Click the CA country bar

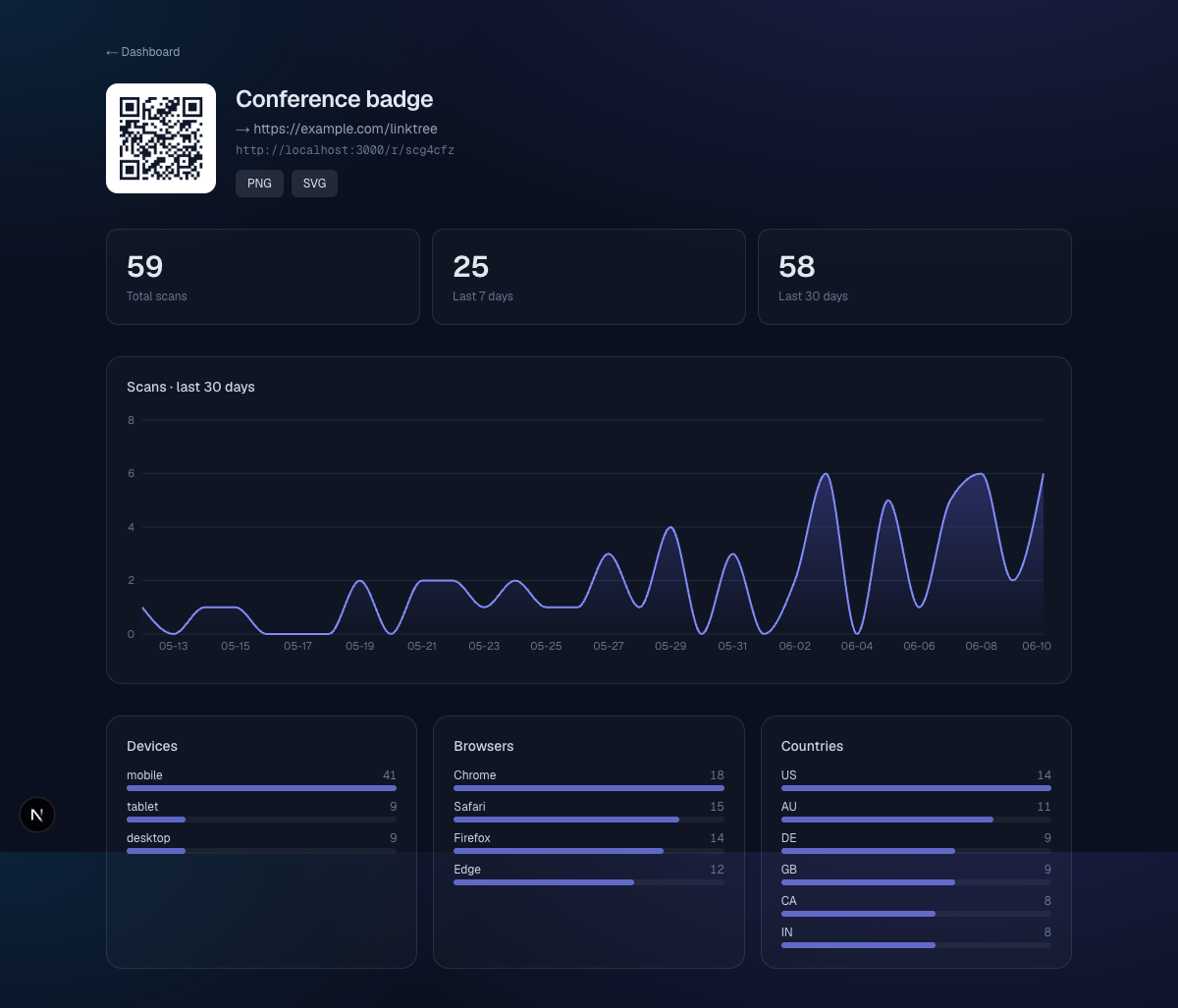point(916,914)
